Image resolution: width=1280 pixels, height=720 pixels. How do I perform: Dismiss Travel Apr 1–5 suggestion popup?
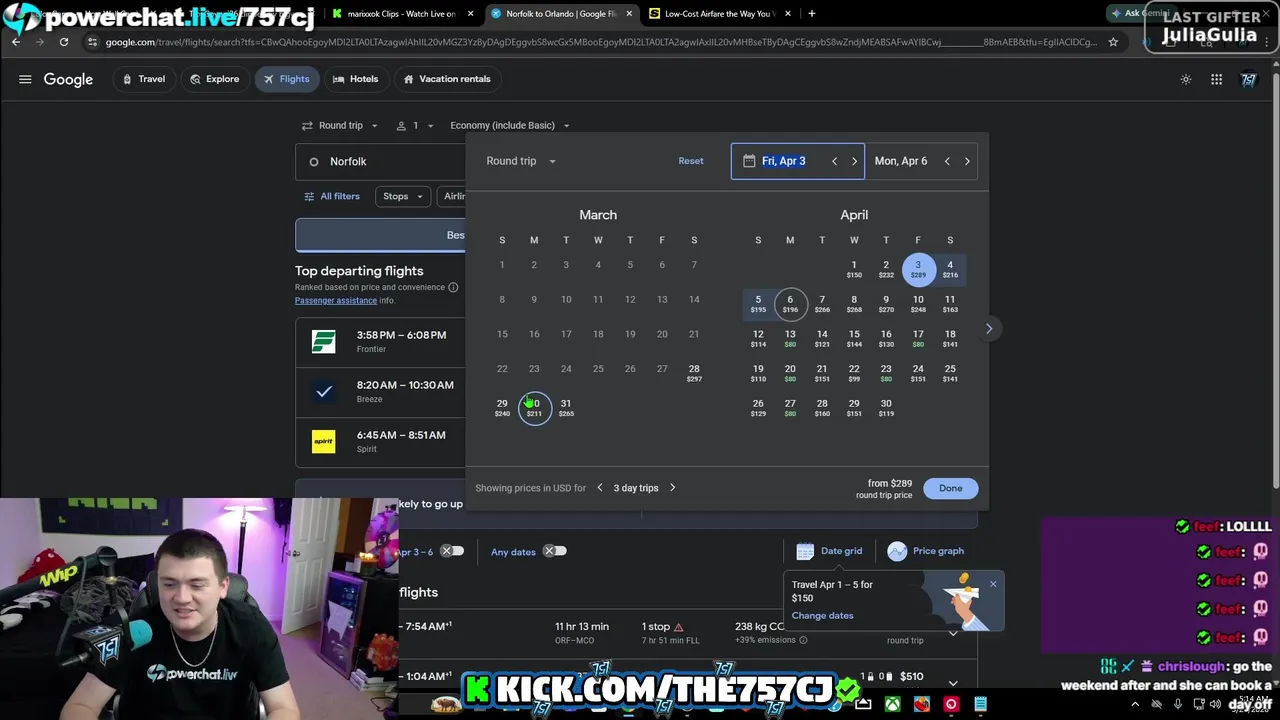993,584
